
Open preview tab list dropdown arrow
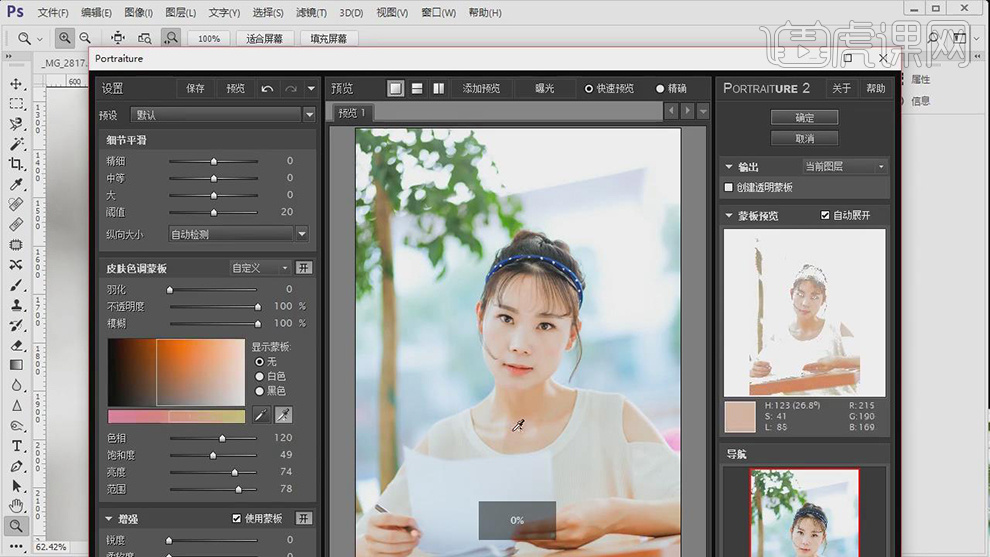point(703,112)
